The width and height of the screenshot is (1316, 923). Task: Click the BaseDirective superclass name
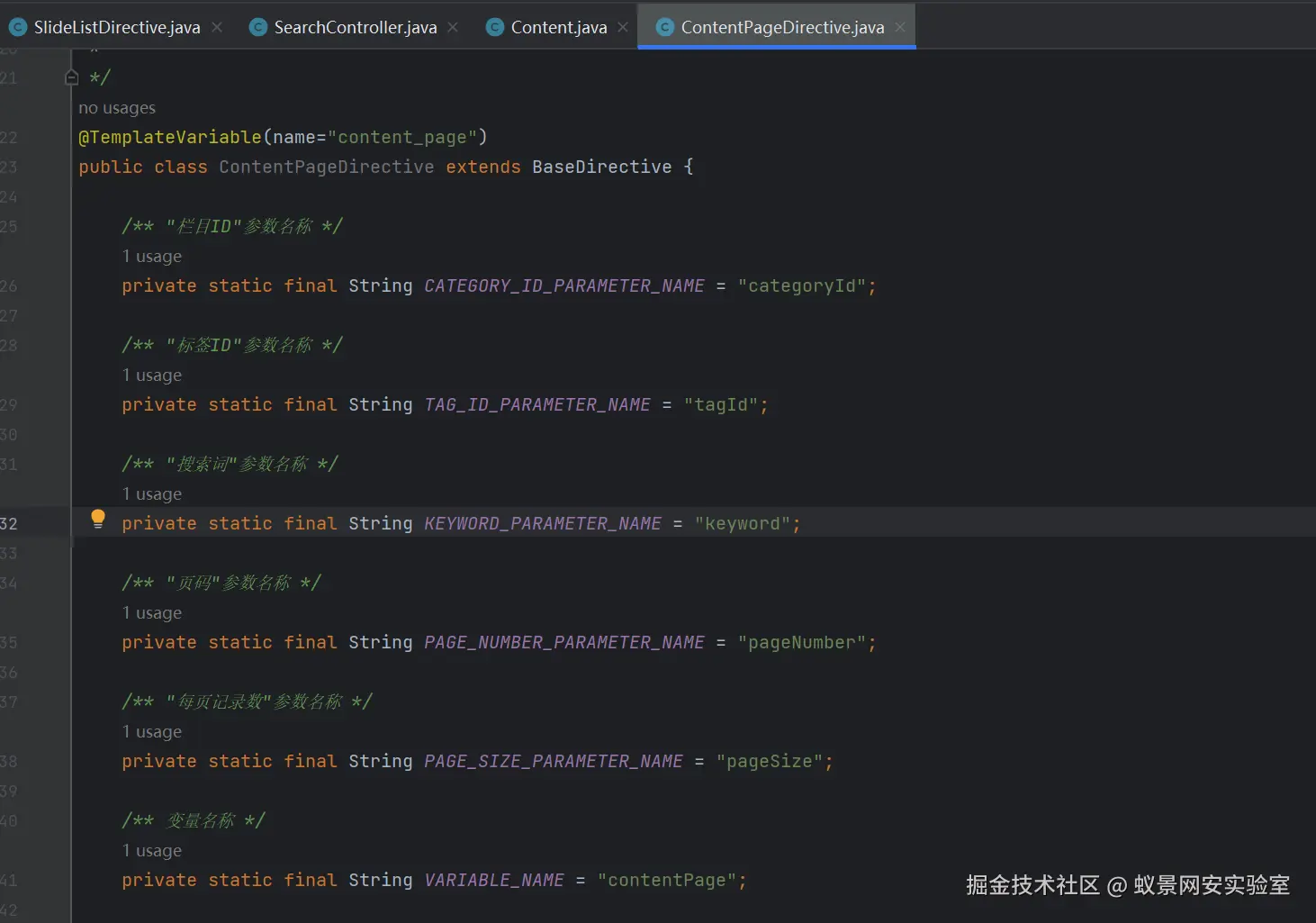(602, 167)
